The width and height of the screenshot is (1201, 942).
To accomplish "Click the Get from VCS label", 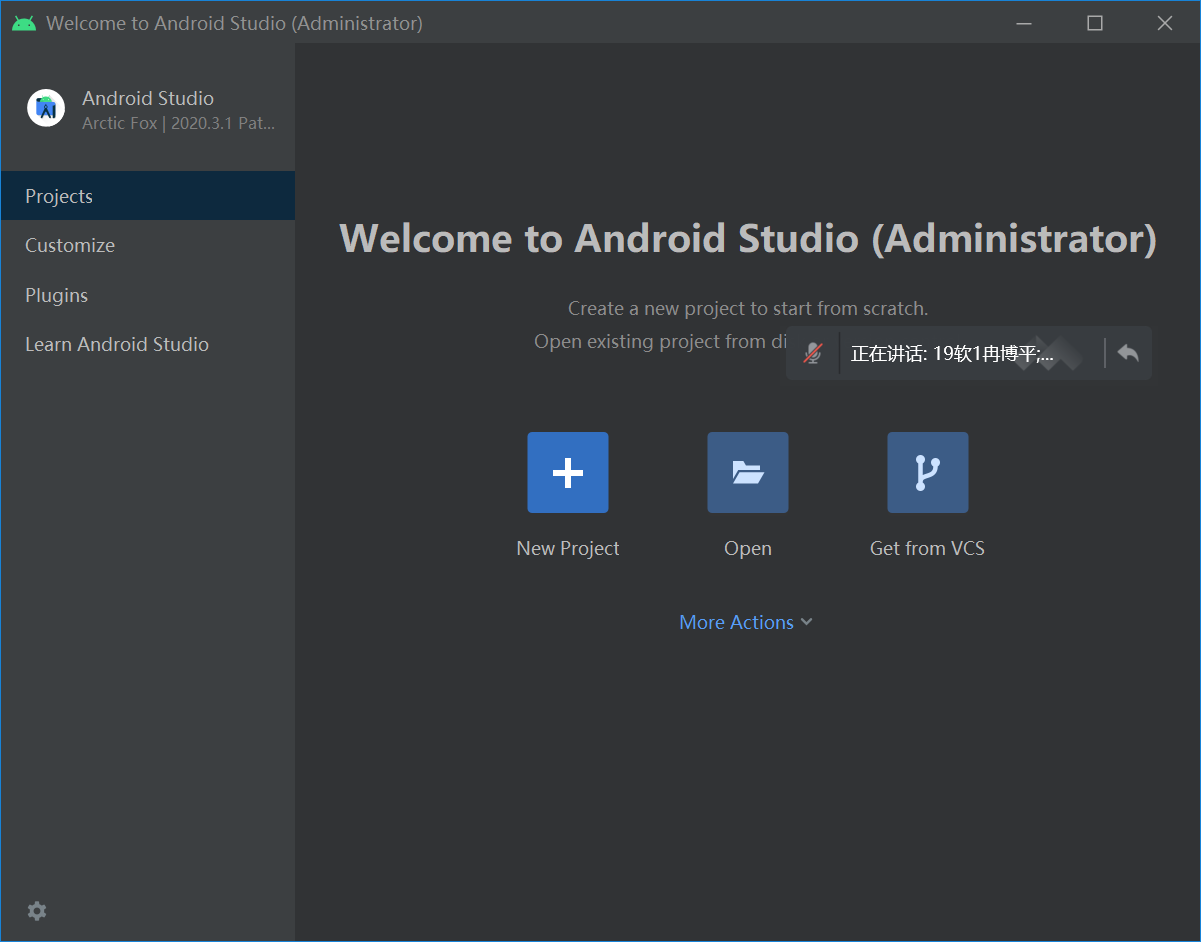I will click(x=928, y=548).
